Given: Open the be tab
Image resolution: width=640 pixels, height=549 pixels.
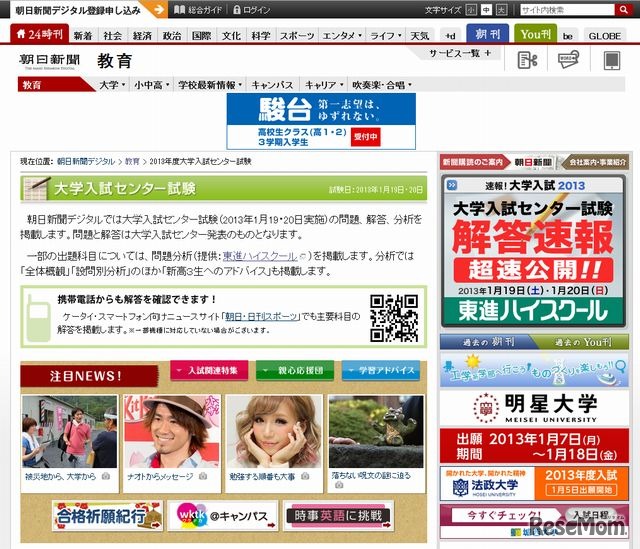Looking at the screenshot, I should point(568,36).
